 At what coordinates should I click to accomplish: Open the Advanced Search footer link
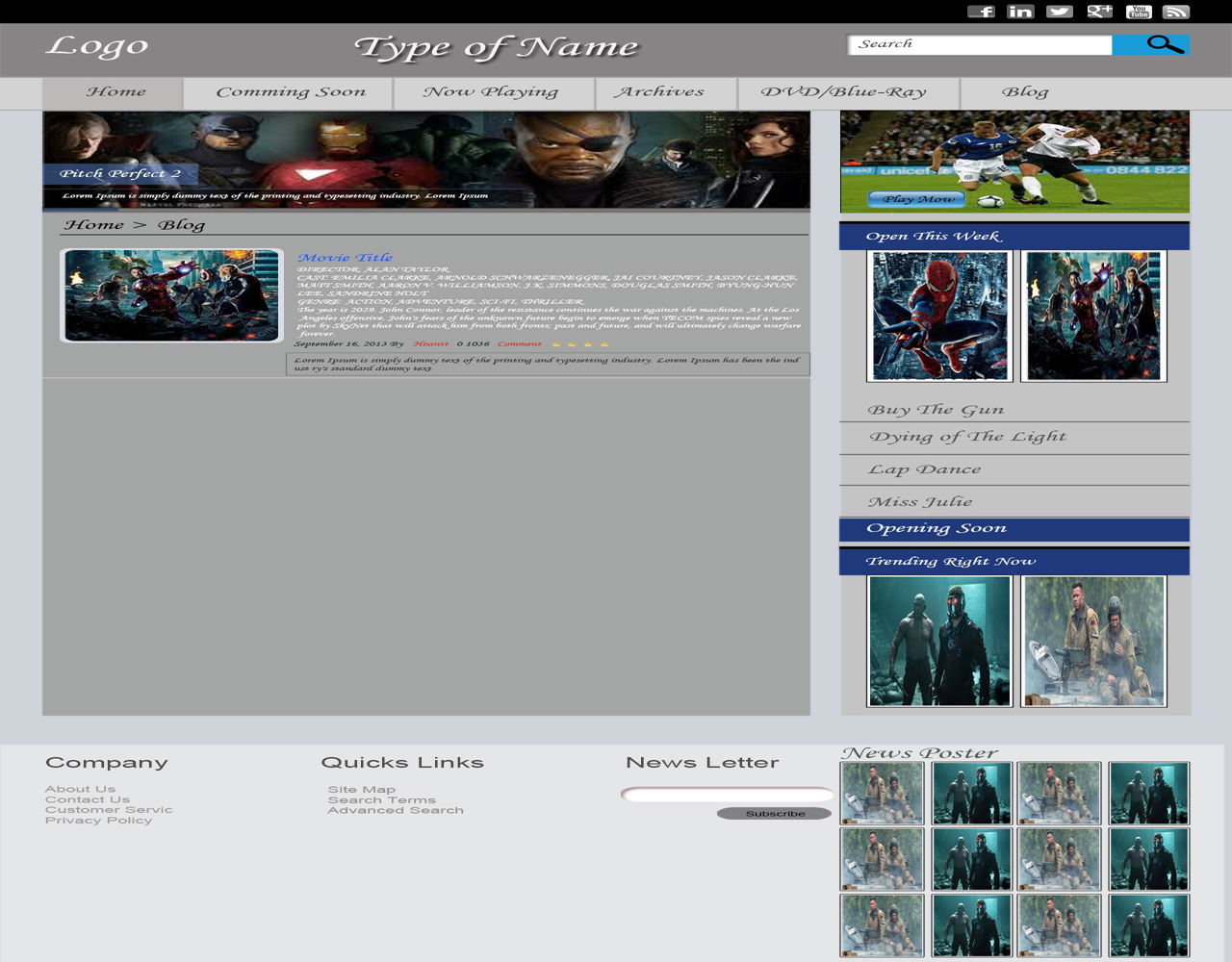click(396, 810)
